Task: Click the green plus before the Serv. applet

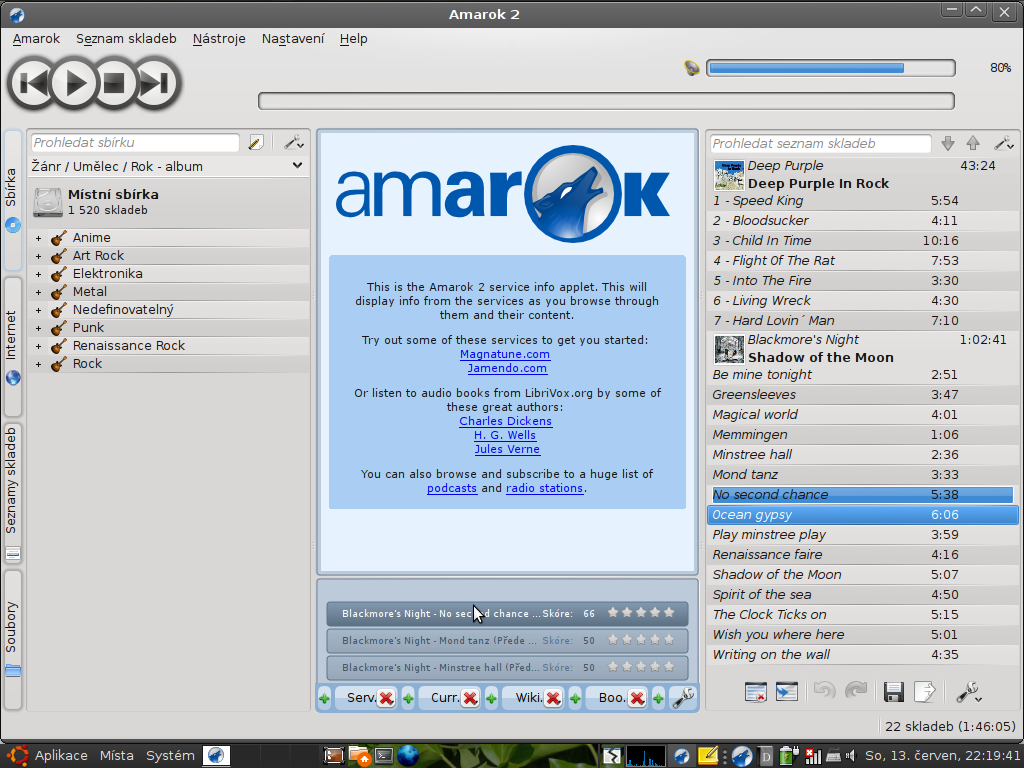Action: [x=325, y=699]
